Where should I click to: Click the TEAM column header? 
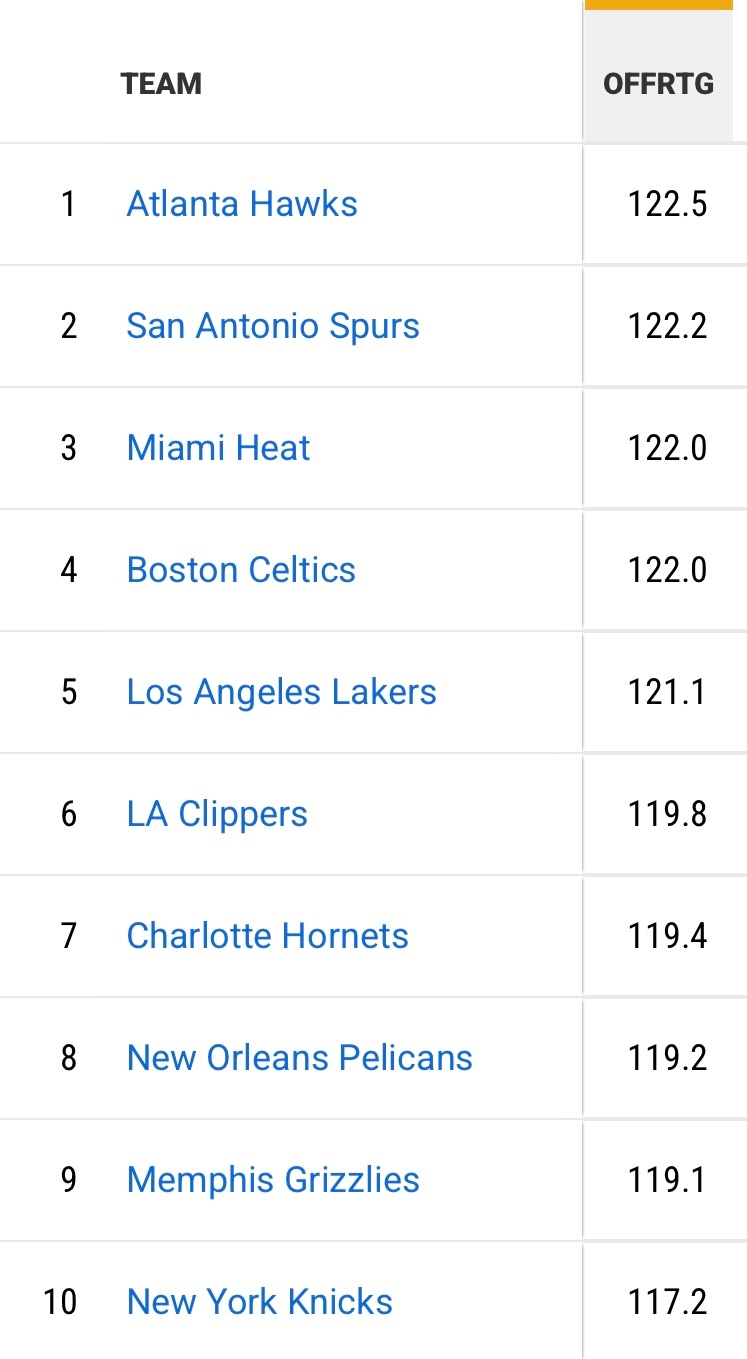click(161, 83)
